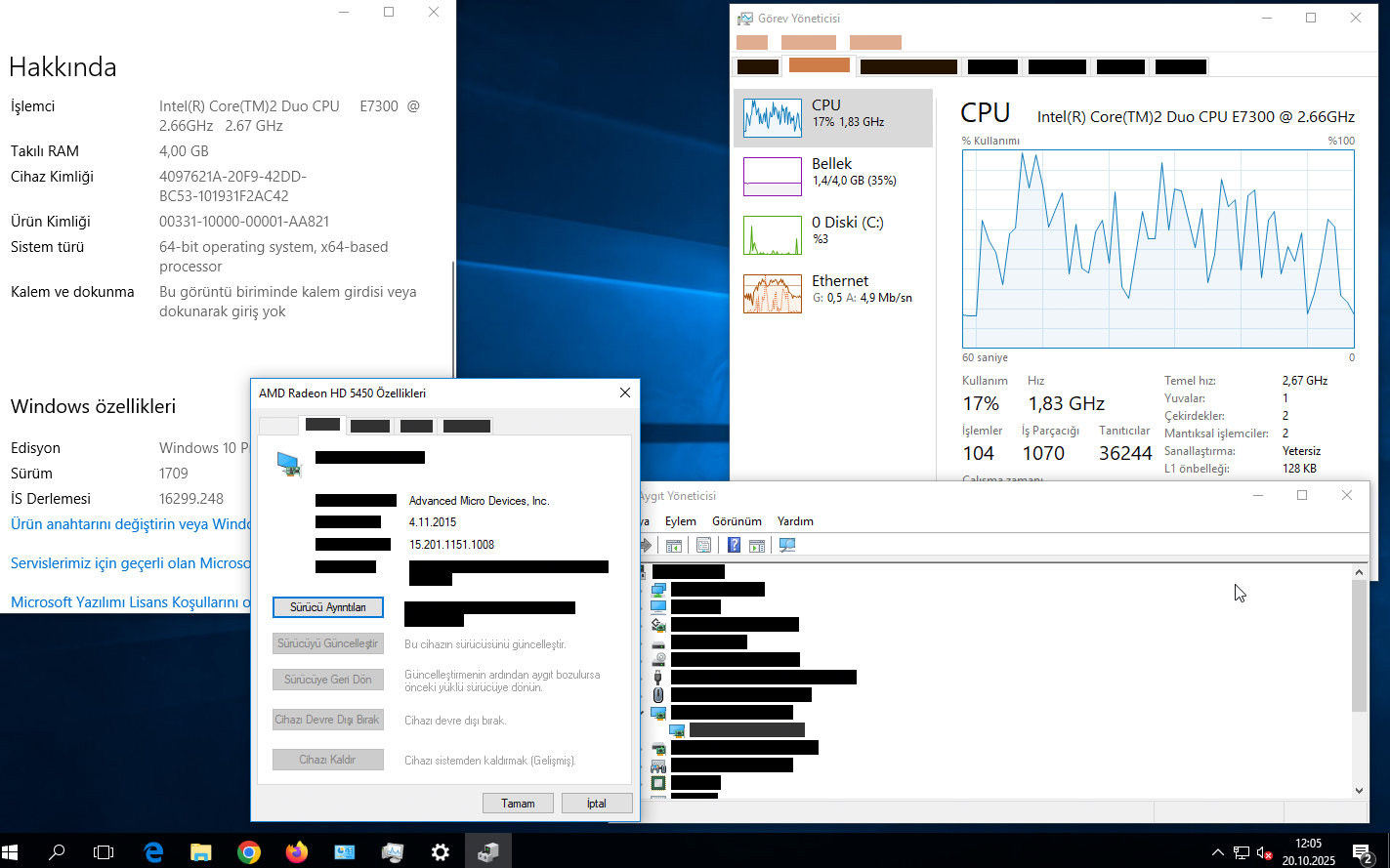Viewport: 1390px width, 868px height.
Task: Open the Eylem menu in Device Manager
Action: 681,520
